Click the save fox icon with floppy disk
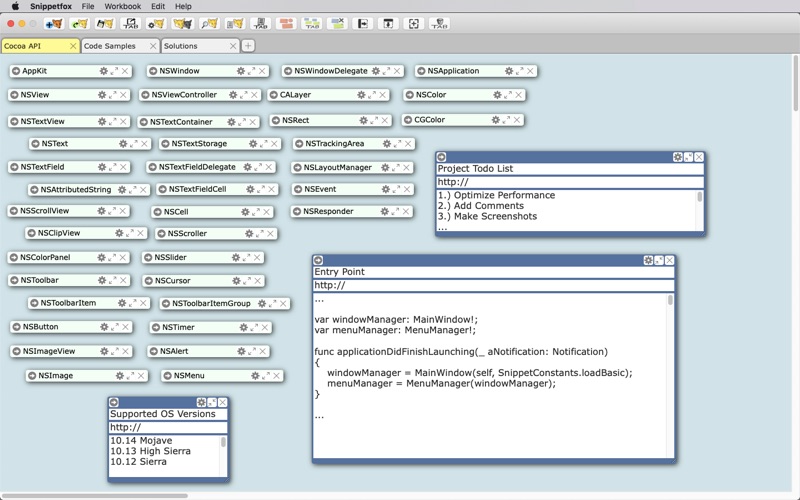 point(105,23)
